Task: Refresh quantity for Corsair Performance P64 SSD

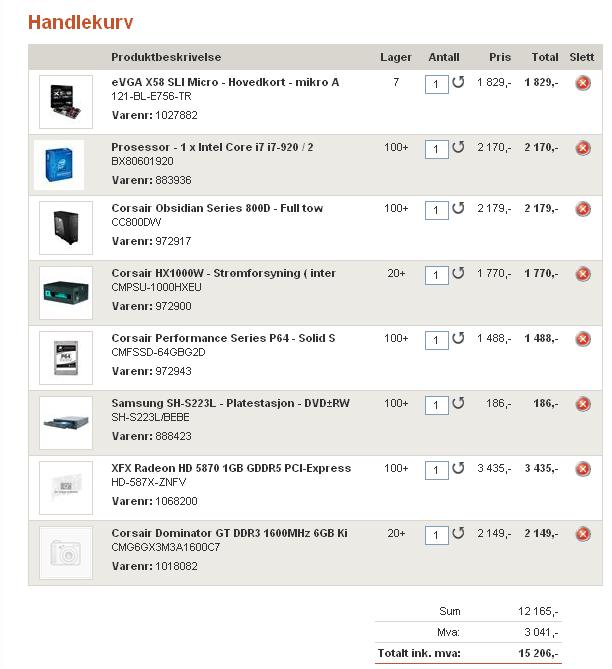Action: 458,338
